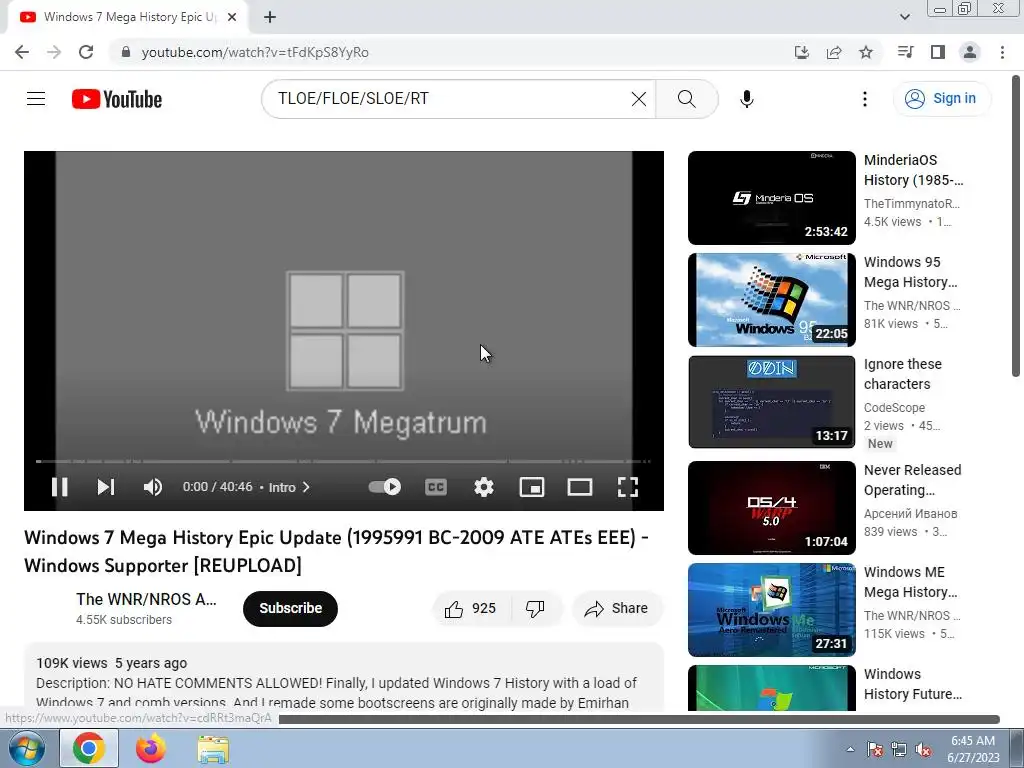
Task: Subscribe to The WNR/NROS channel
Action: 291,608
